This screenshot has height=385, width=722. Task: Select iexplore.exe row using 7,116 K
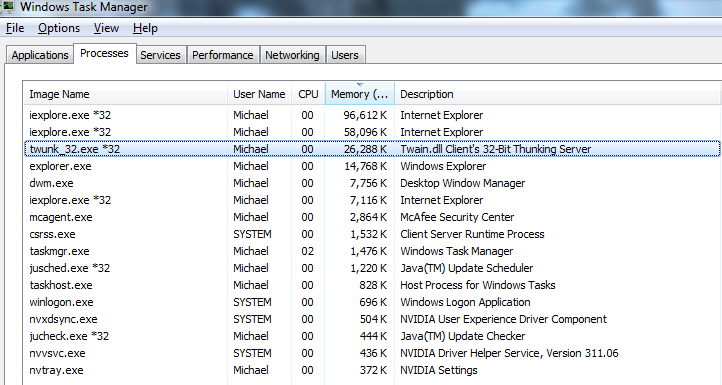(372, 200)
